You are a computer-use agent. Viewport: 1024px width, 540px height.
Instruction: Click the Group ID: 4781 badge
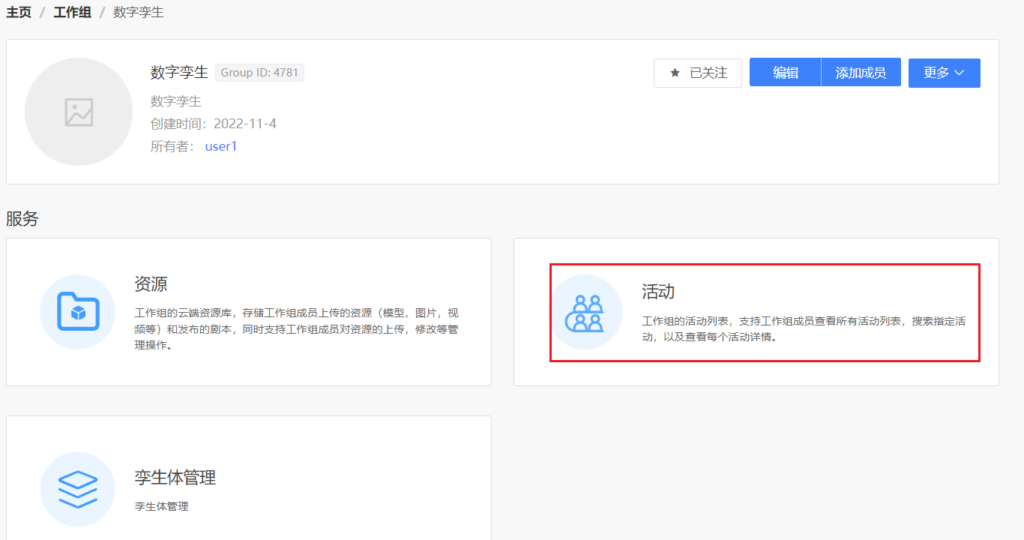click(x=260, y=72)
